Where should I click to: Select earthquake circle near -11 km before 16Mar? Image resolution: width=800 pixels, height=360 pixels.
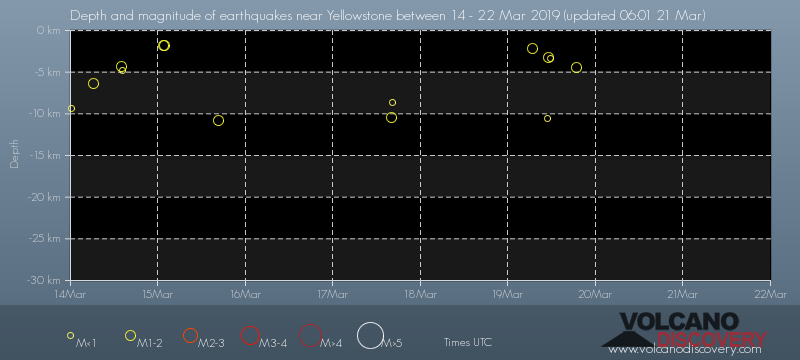tap(218, 120)
